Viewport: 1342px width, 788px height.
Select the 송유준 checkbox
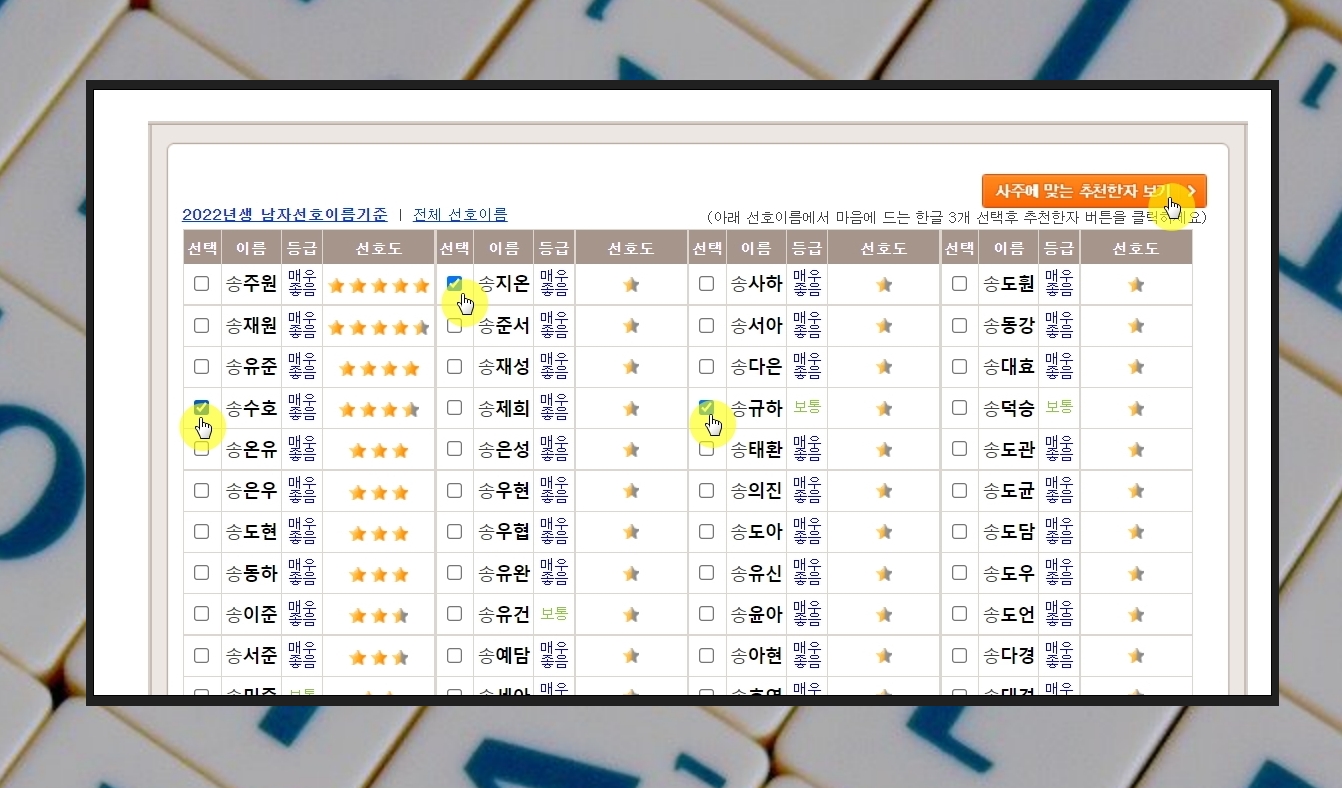(202, 366)
